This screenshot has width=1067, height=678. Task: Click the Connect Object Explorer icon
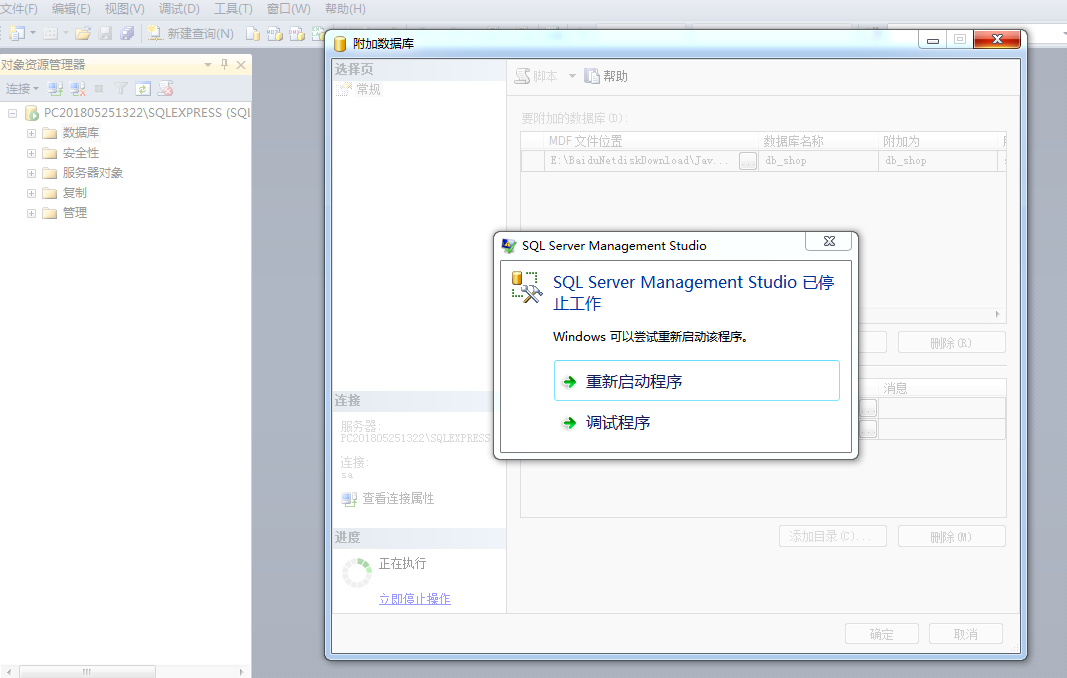55,88
